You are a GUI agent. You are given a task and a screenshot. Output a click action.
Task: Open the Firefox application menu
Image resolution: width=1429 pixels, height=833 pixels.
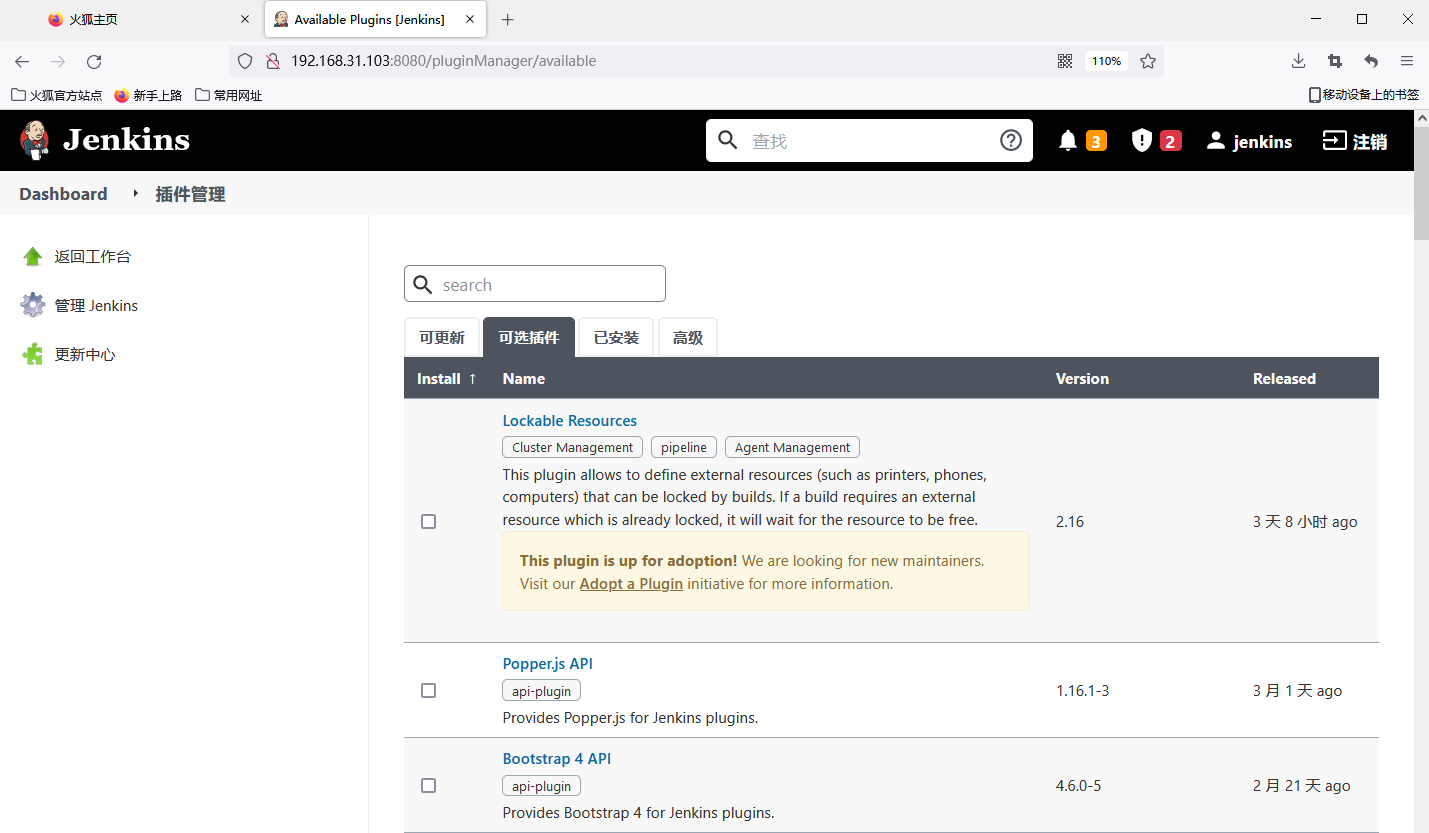click(x=1407, y=61)
